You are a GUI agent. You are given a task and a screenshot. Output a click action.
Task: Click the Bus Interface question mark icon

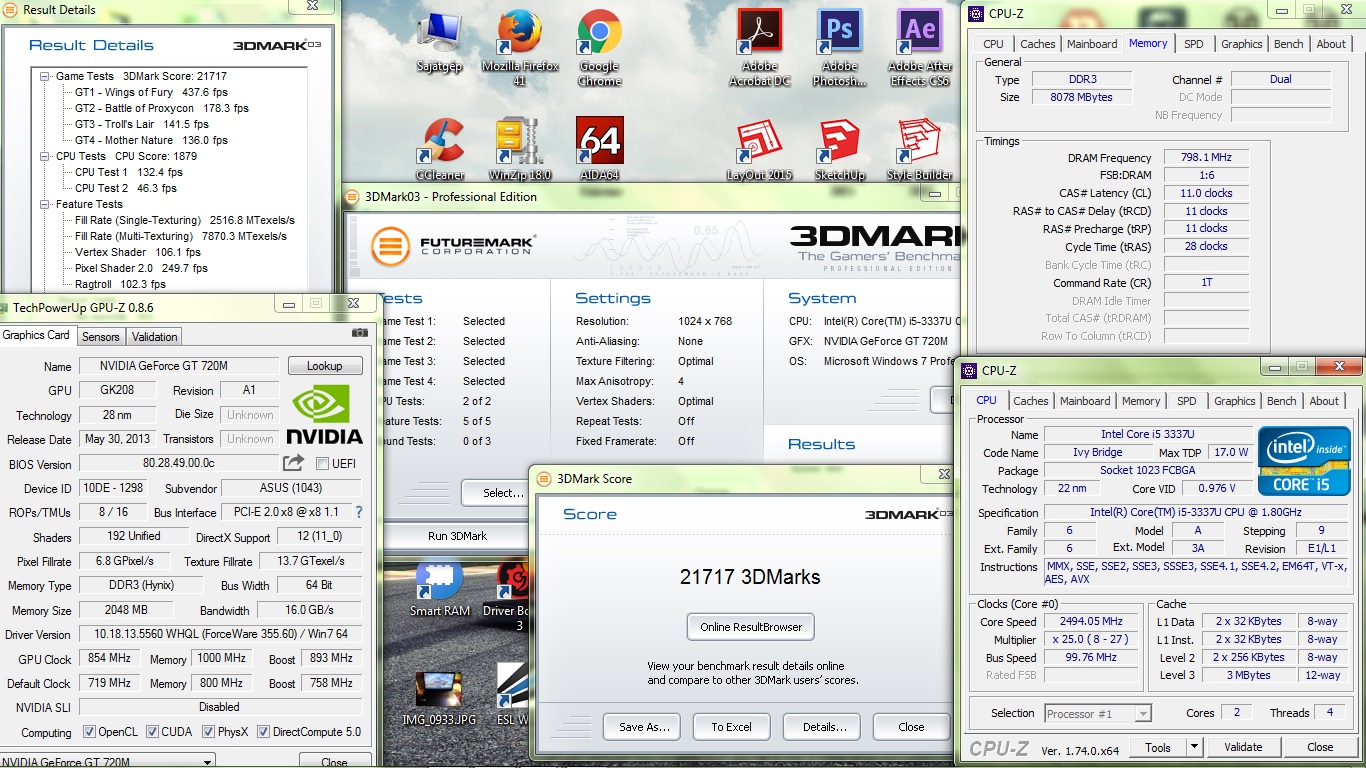(358, 512)
